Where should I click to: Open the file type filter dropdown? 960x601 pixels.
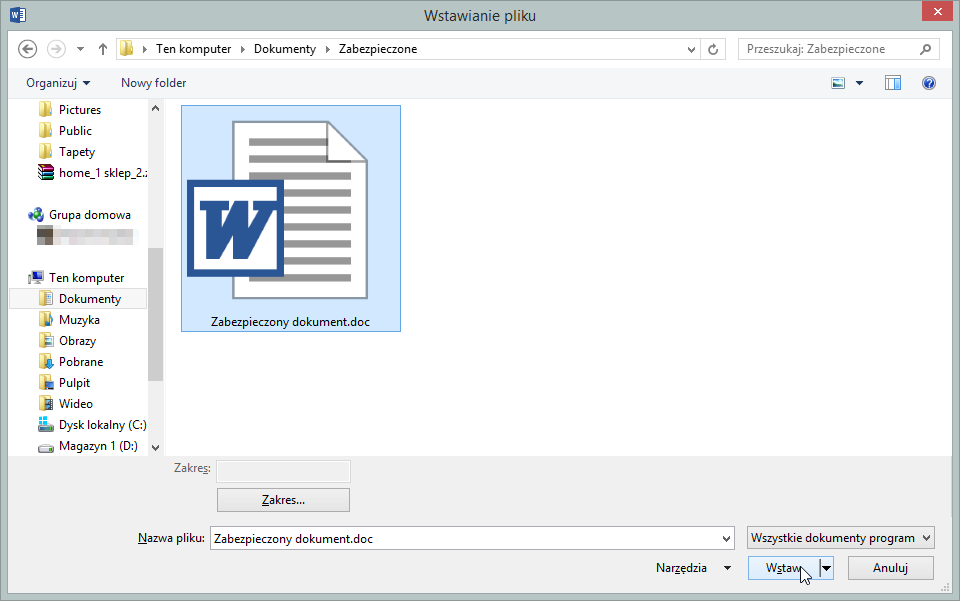tap(841, 538)
